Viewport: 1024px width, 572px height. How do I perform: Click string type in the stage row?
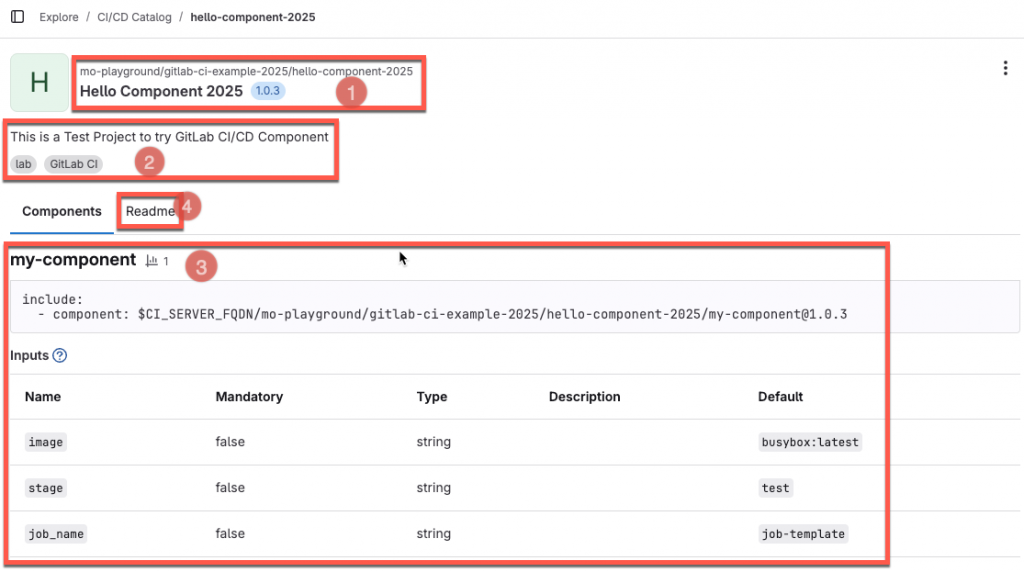click(x=434, y=488)
